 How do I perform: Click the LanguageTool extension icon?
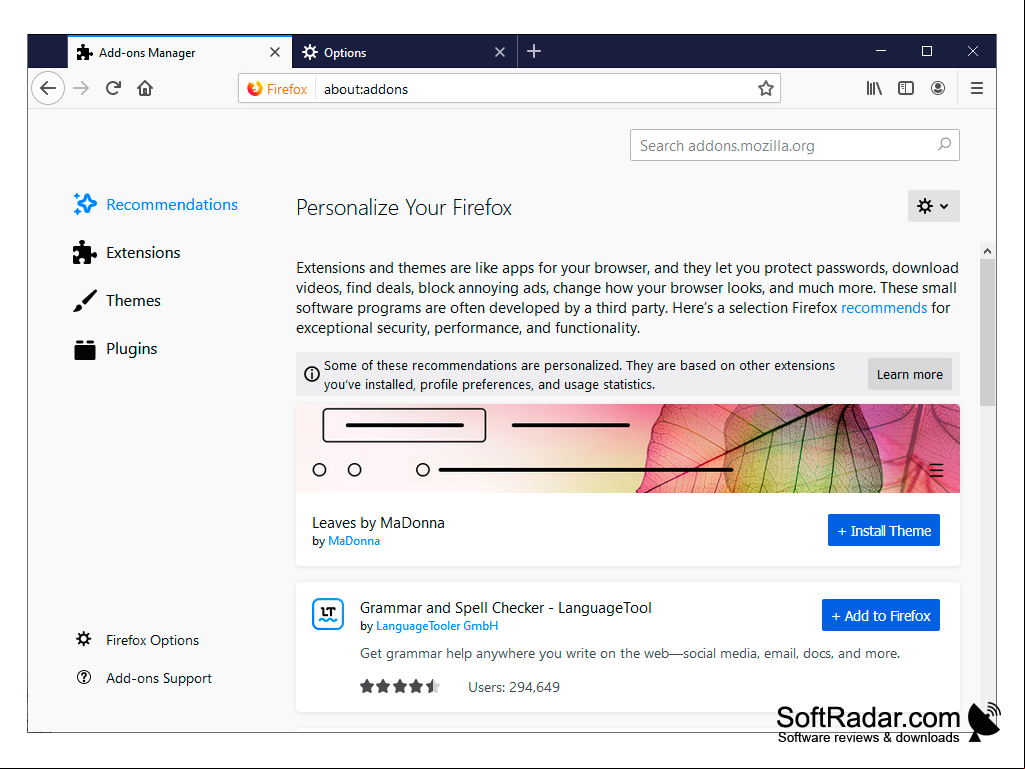[328, 614]
